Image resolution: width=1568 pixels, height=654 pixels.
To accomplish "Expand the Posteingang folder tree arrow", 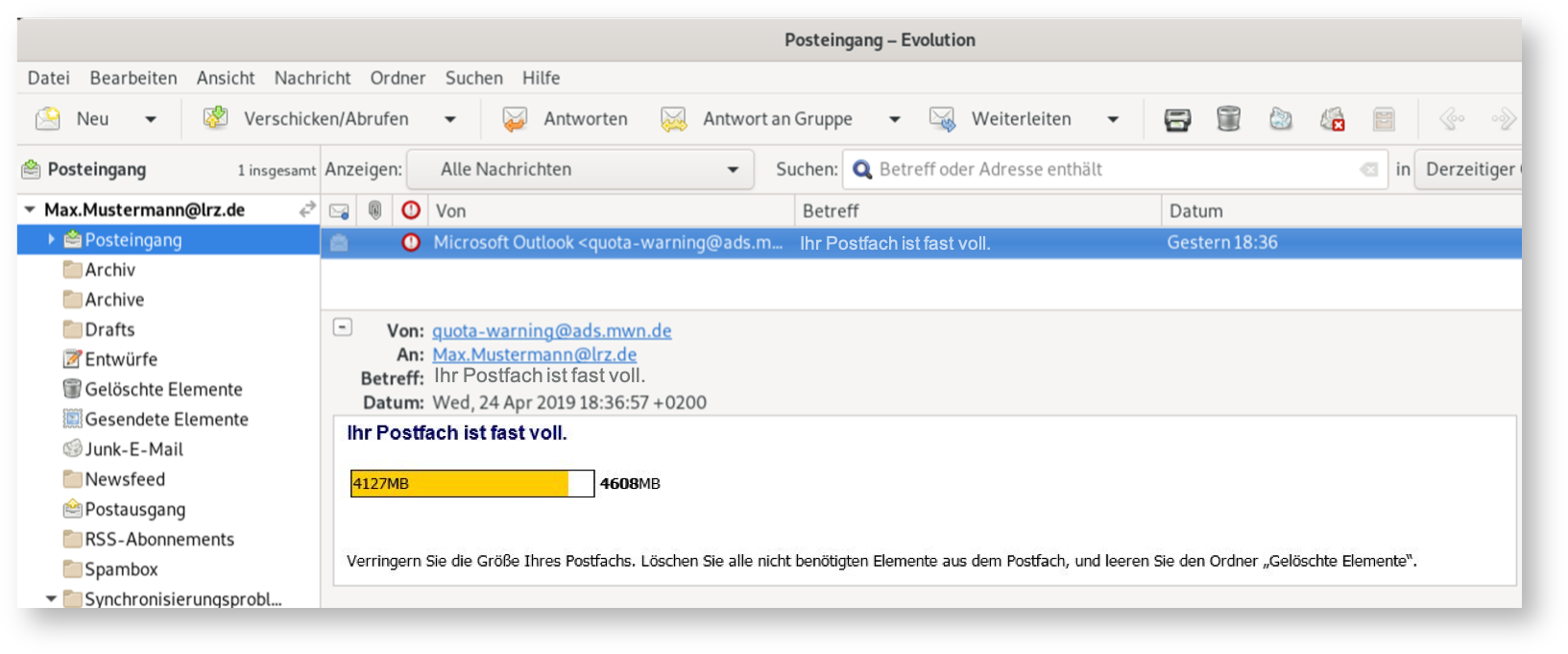I will pyautogui.click(x=52, y=240).
